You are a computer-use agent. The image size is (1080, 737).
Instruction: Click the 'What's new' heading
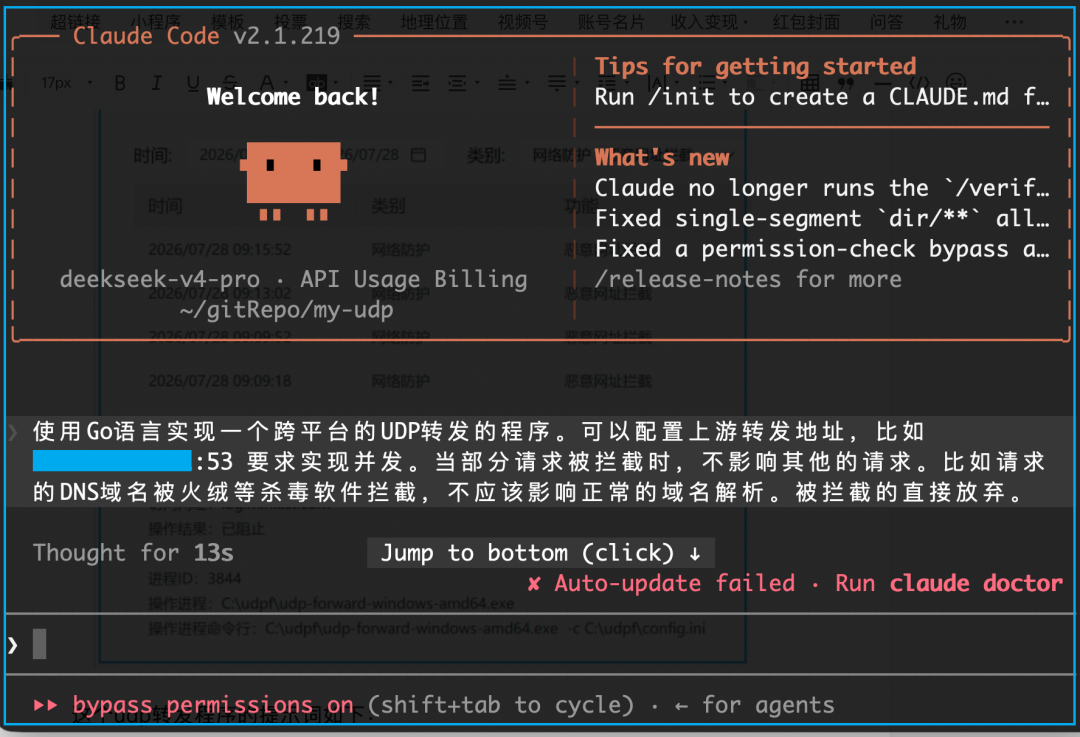pyautogui.click(x=662, y=158)
